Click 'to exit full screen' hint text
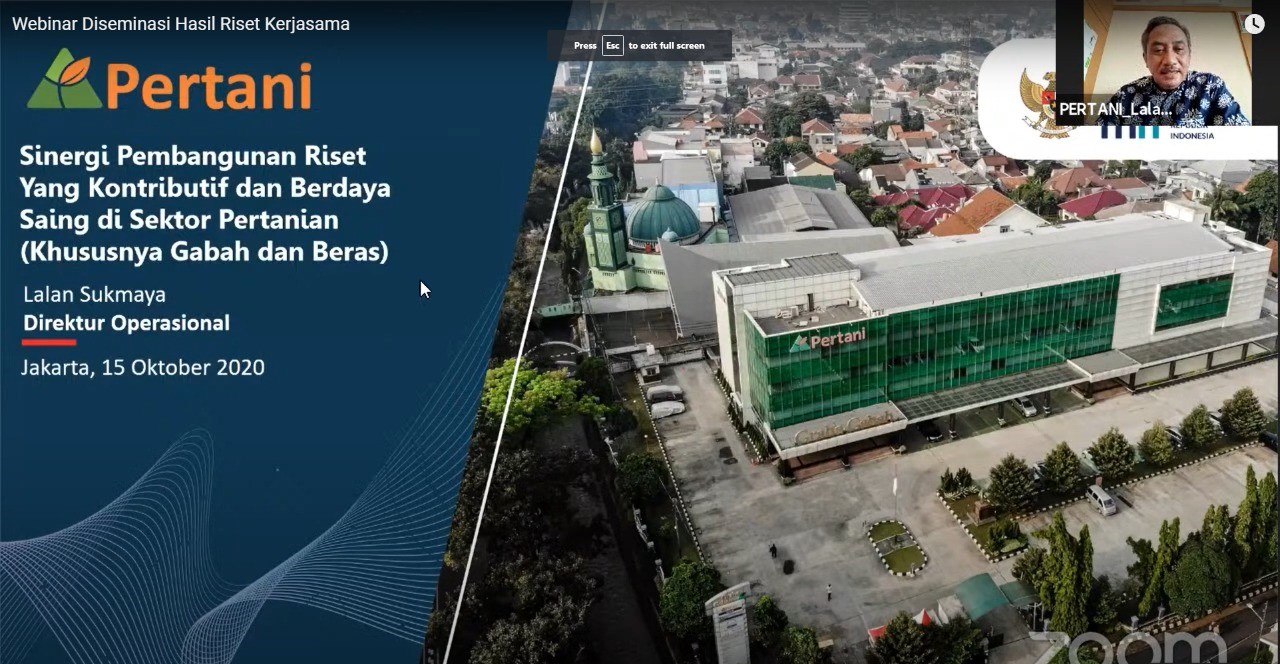Image resolution: width=1280 pixels, height=664 pixels. coord(666,45)
